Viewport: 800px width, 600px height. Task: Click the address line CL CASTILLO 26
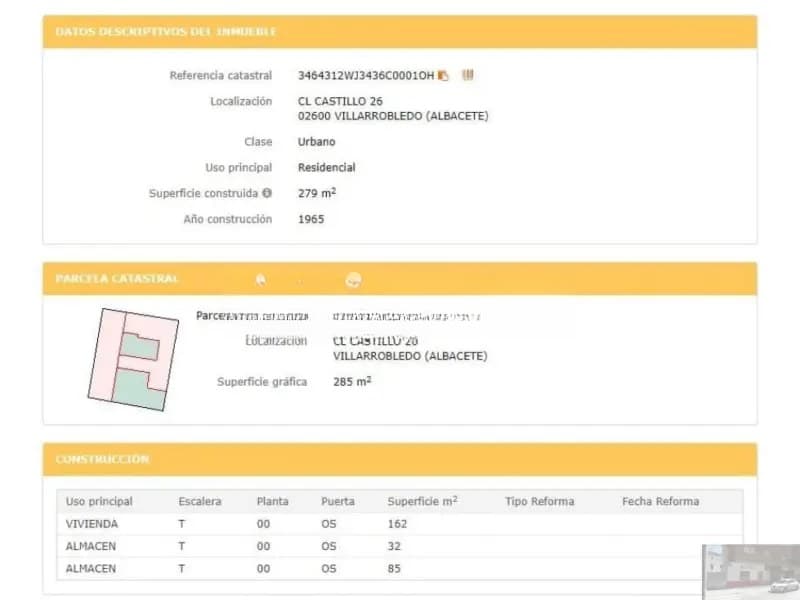point(340,101)
